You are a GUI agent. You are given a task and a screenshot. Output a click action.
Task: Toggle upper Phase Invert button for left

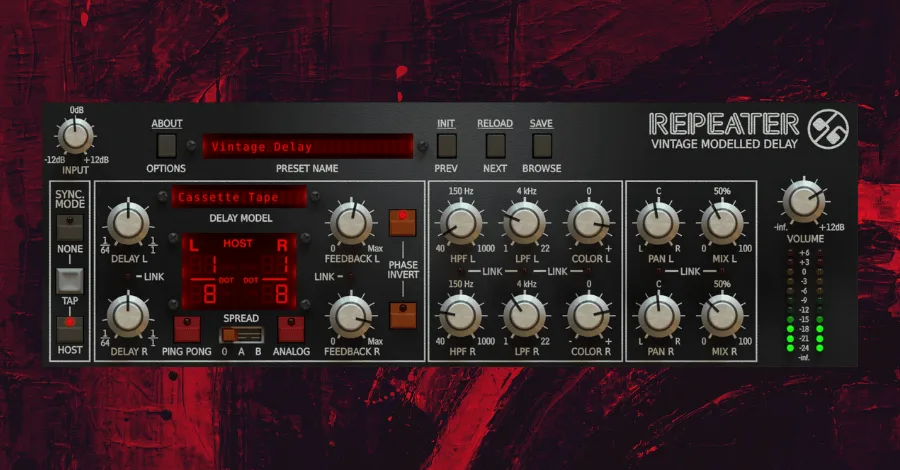pyautogui.click(x=403, y=223)
